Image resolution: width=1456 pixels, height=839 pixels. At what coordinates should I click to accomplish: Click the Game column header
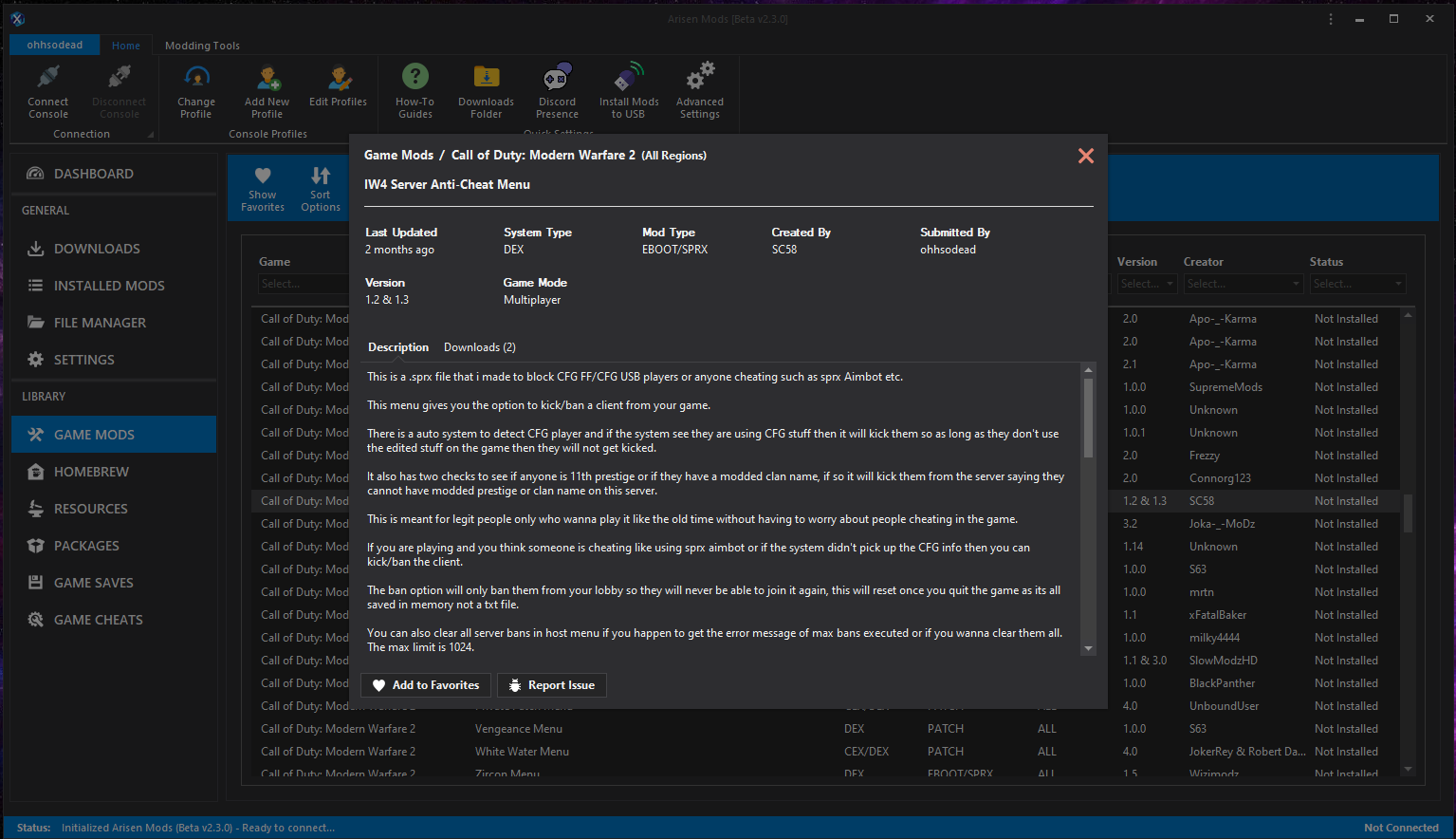(275, 262)
